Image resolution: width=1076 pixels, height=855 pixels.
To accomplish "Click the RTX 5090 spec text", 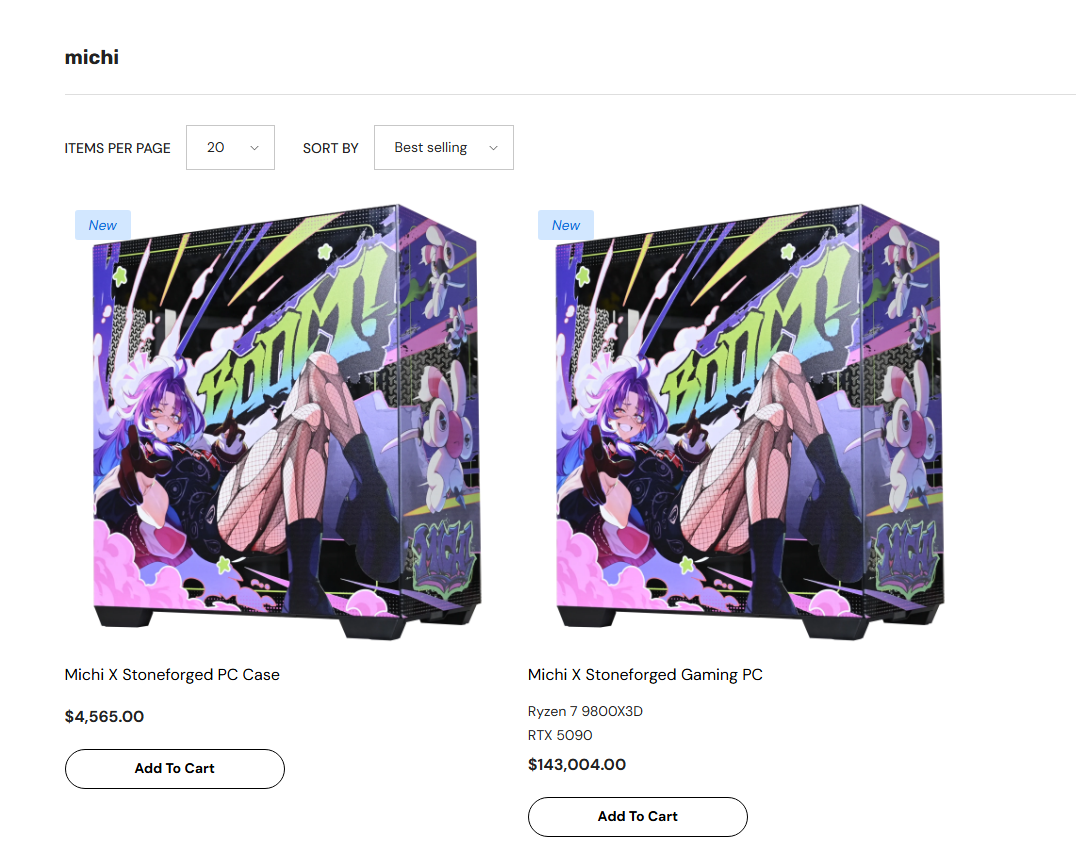I will [560, 735].
